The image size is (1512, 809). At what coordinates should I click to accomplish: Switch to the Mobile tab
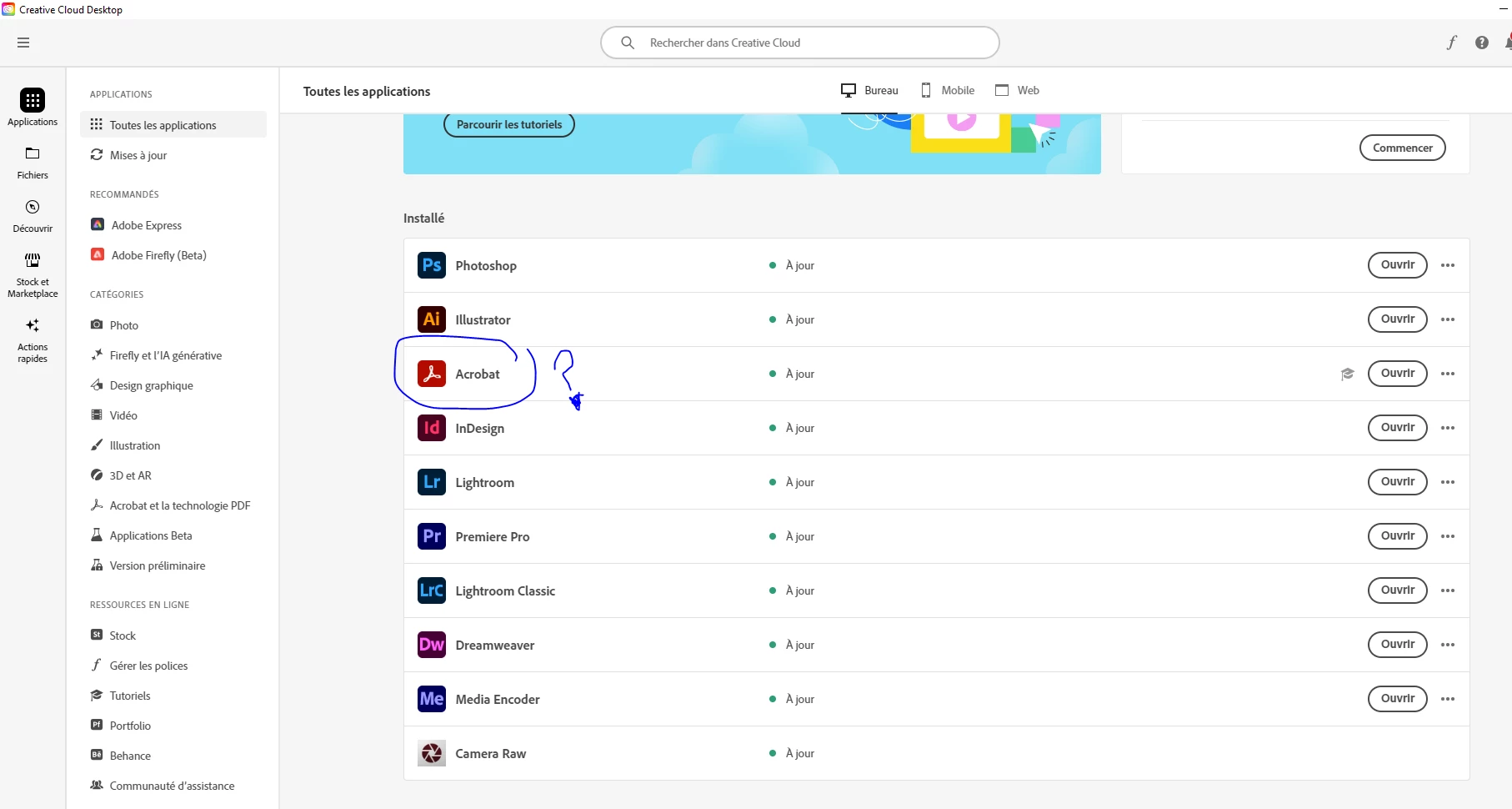(948, 90)
